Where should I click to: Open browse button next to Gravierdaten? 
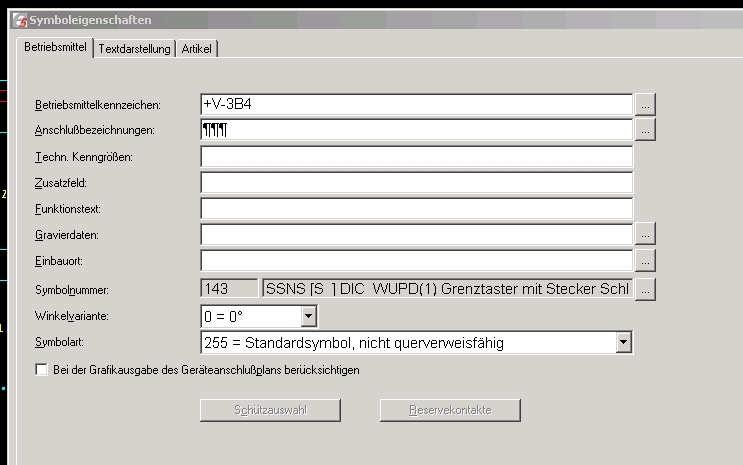[x=645, y=234]
